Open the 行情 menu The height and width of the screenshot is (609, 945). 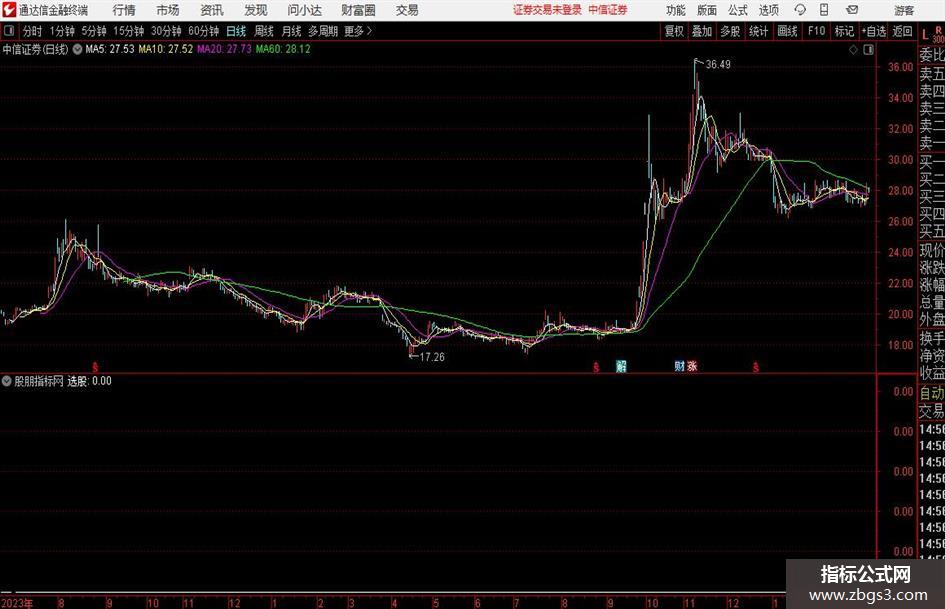pos(124,10)
